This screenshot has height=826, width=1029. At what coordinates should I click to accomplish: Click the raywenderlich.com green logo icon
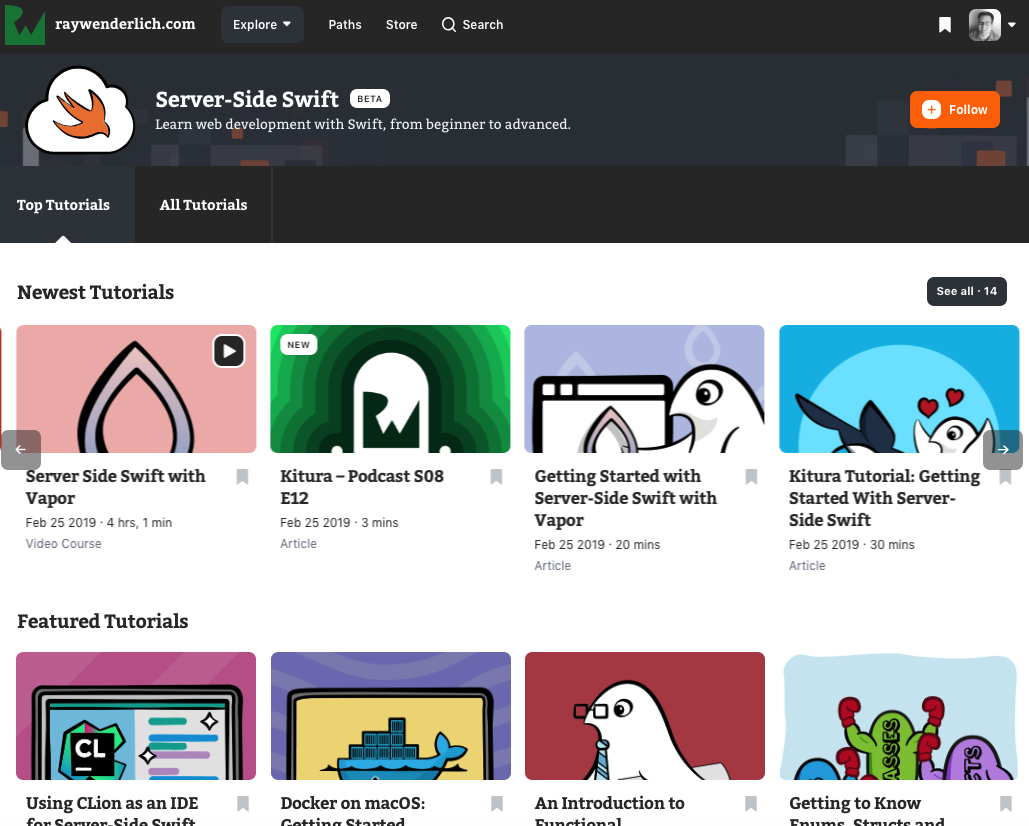(24, 24)
